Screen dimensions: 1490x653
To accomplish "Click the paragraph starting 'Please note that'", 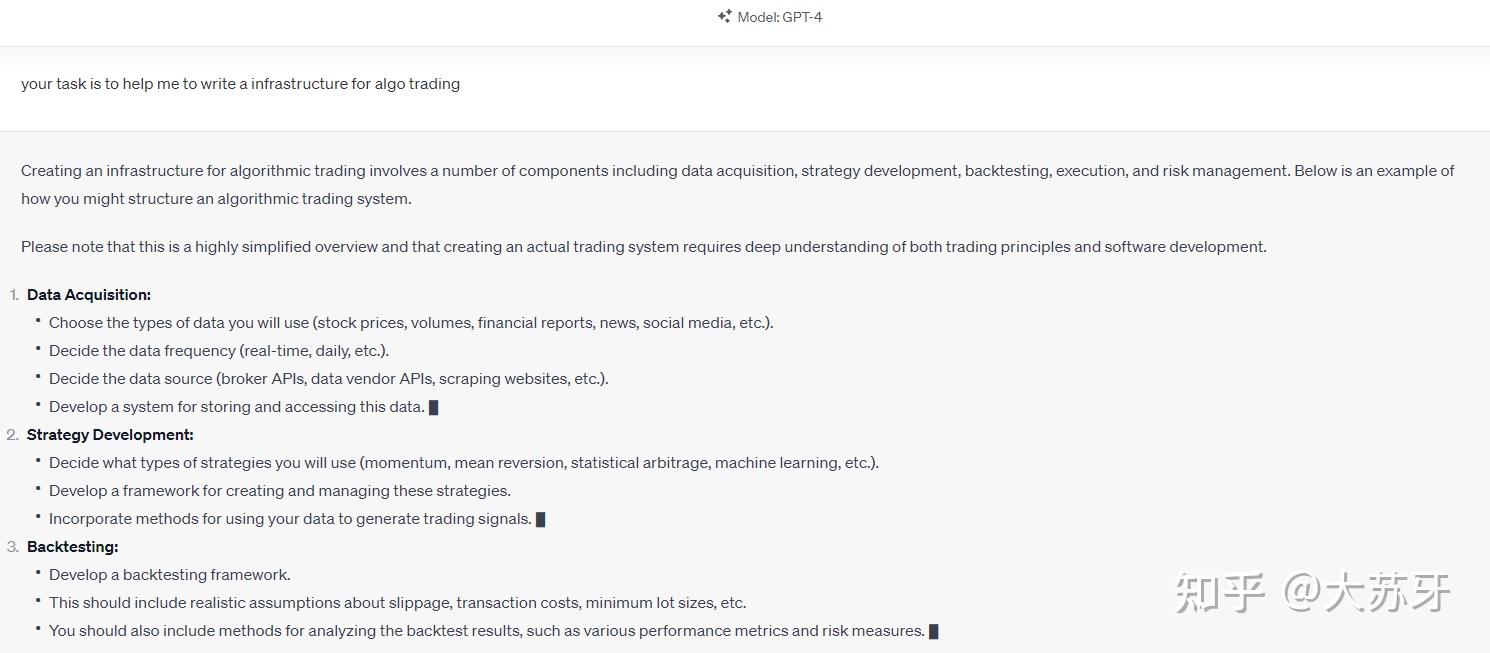I will (x=644, y=247).
